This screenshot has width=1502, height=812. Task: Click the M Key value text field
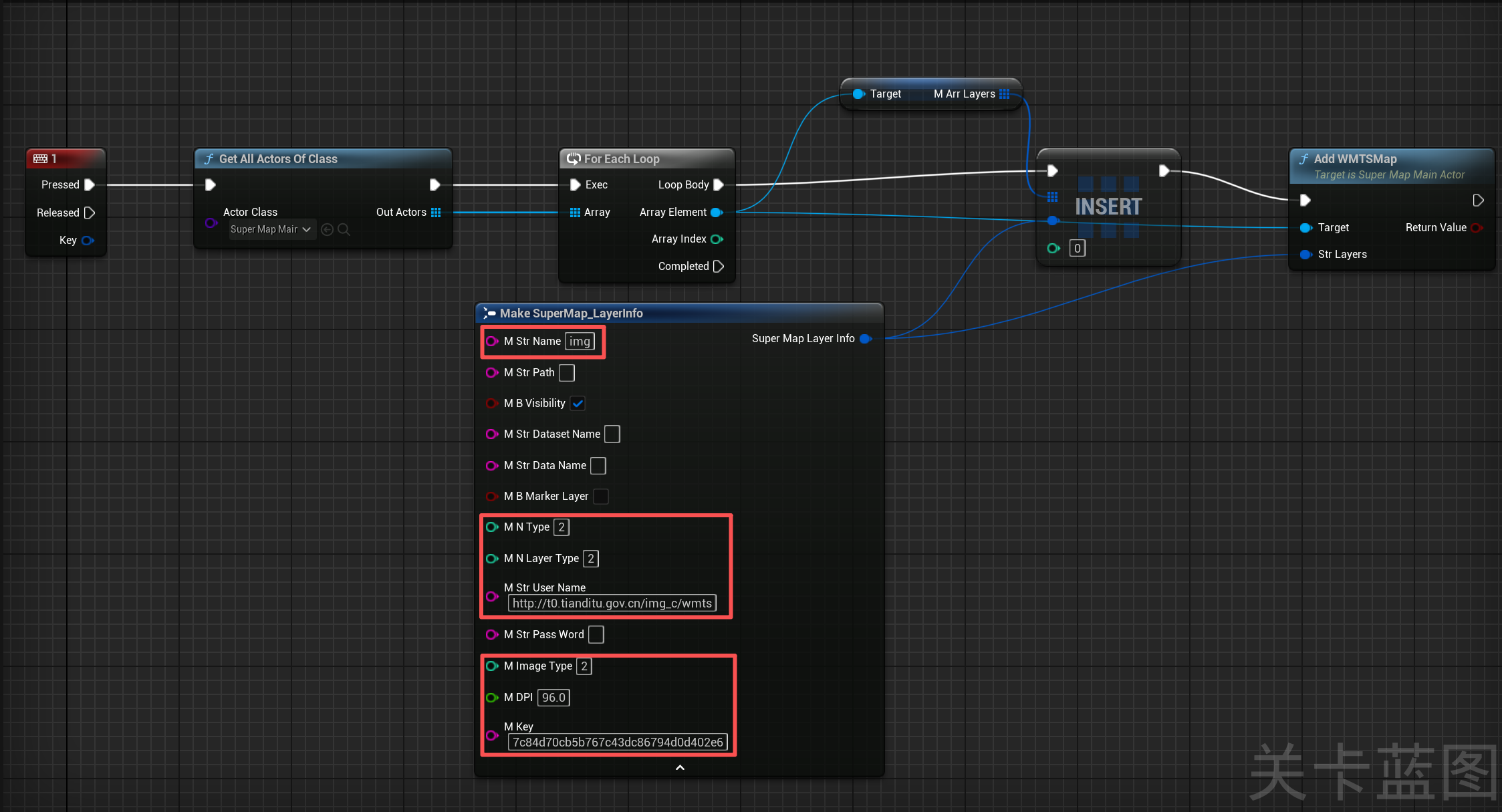tap(617, 742)
